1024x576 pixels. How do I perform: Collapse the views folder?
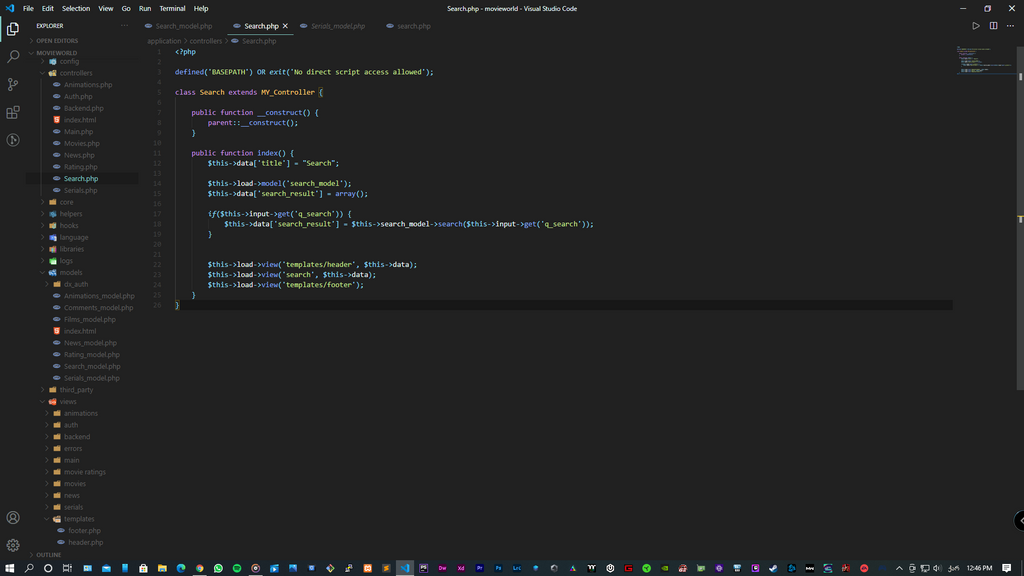tap(68, 402)
